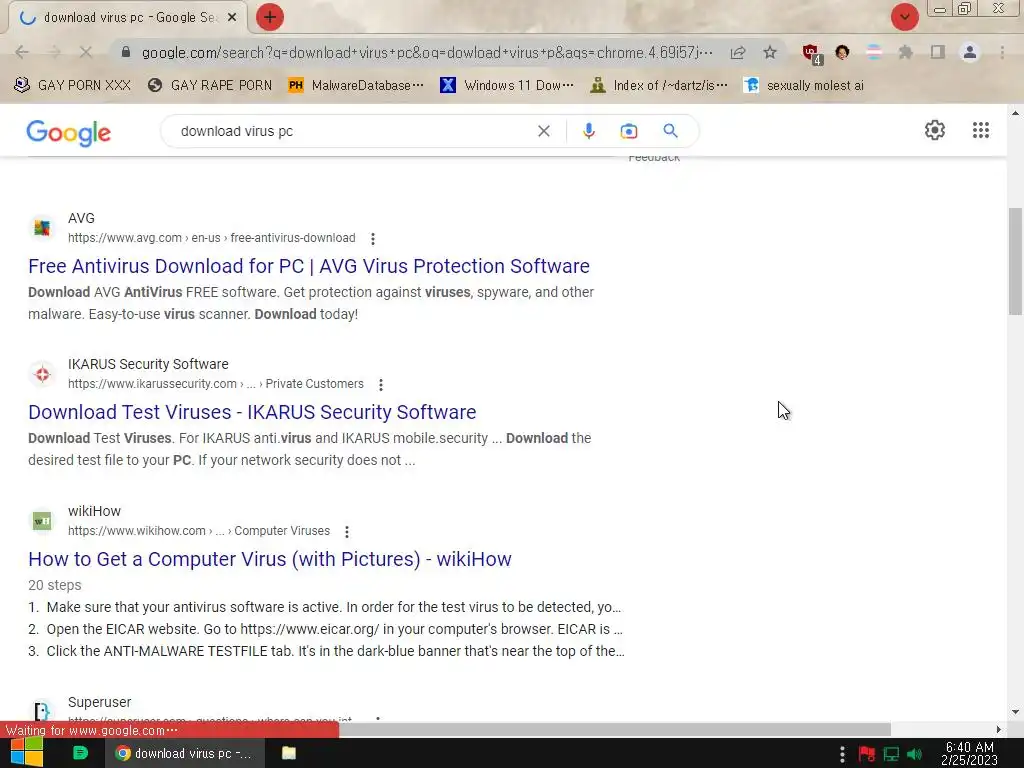The width and height of the screenshot is (1024, 768).
Task: Run the search with the magnifier icon
Action: click(670, 131)
